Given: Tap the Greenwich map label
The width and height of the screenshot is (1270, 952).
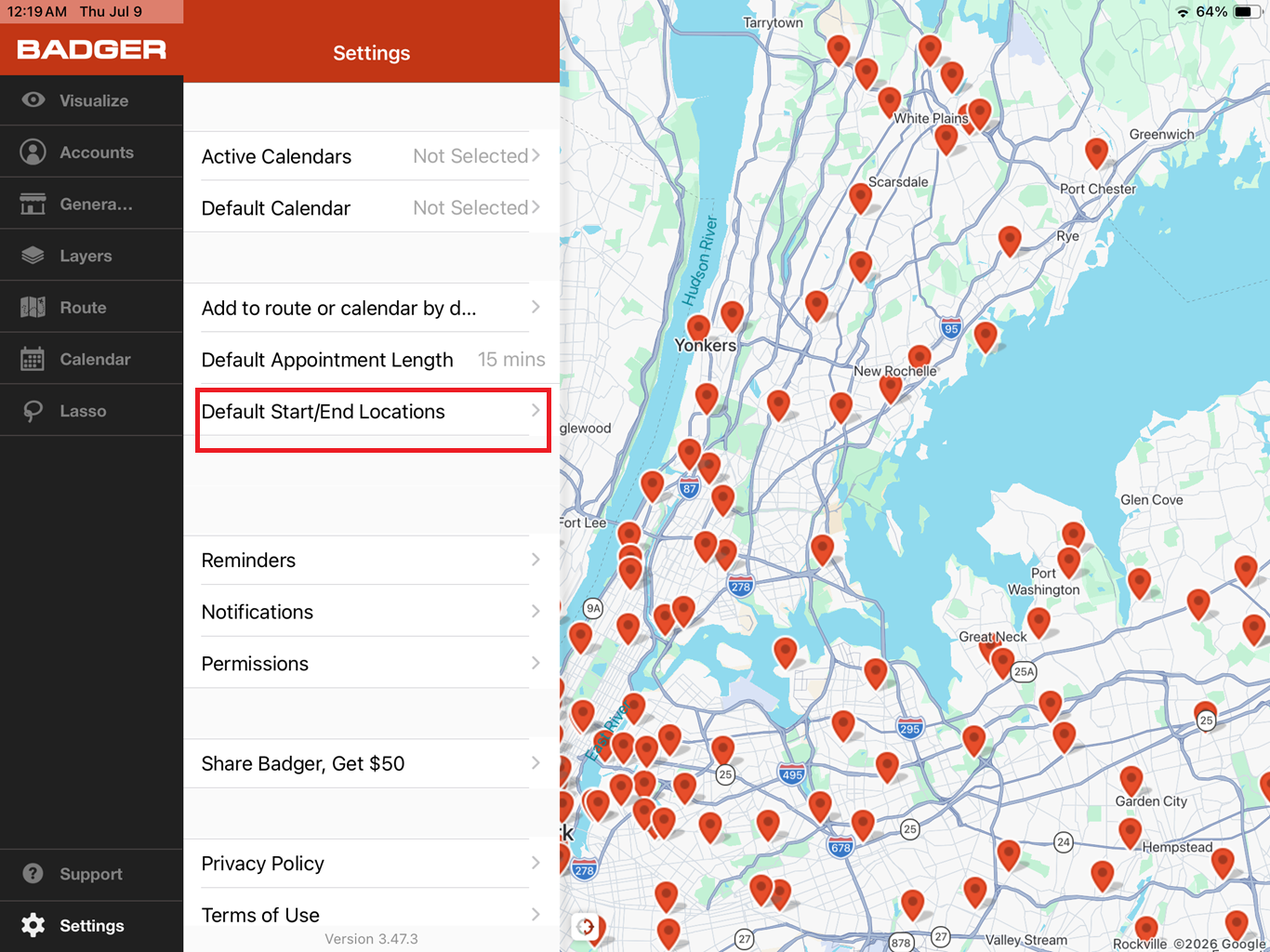Looking at the screenshot, I should [x=1162, y=135].
